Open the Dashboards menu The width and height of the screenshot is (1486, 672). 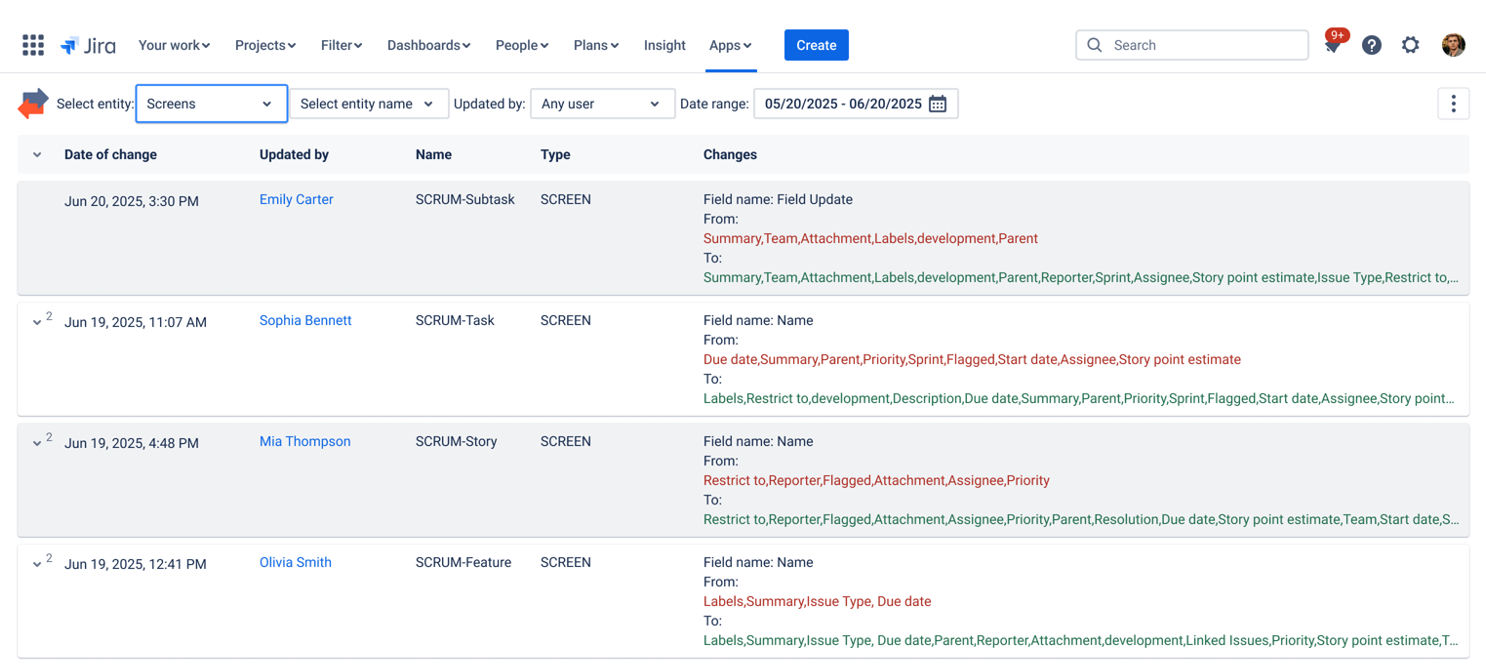point(428,45)
